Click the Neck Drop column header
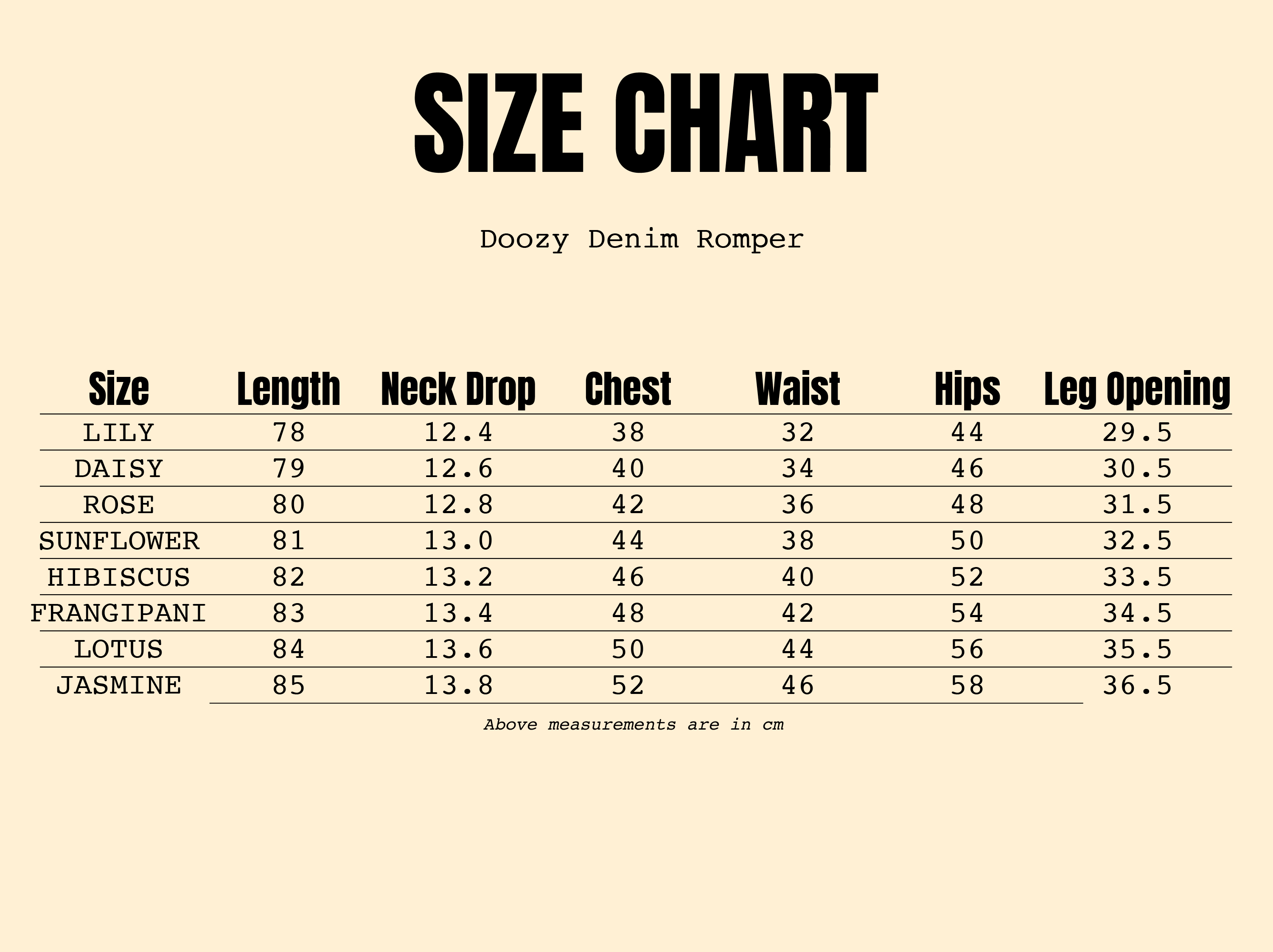Viewport: 1273px width, 952px height. 458,389
